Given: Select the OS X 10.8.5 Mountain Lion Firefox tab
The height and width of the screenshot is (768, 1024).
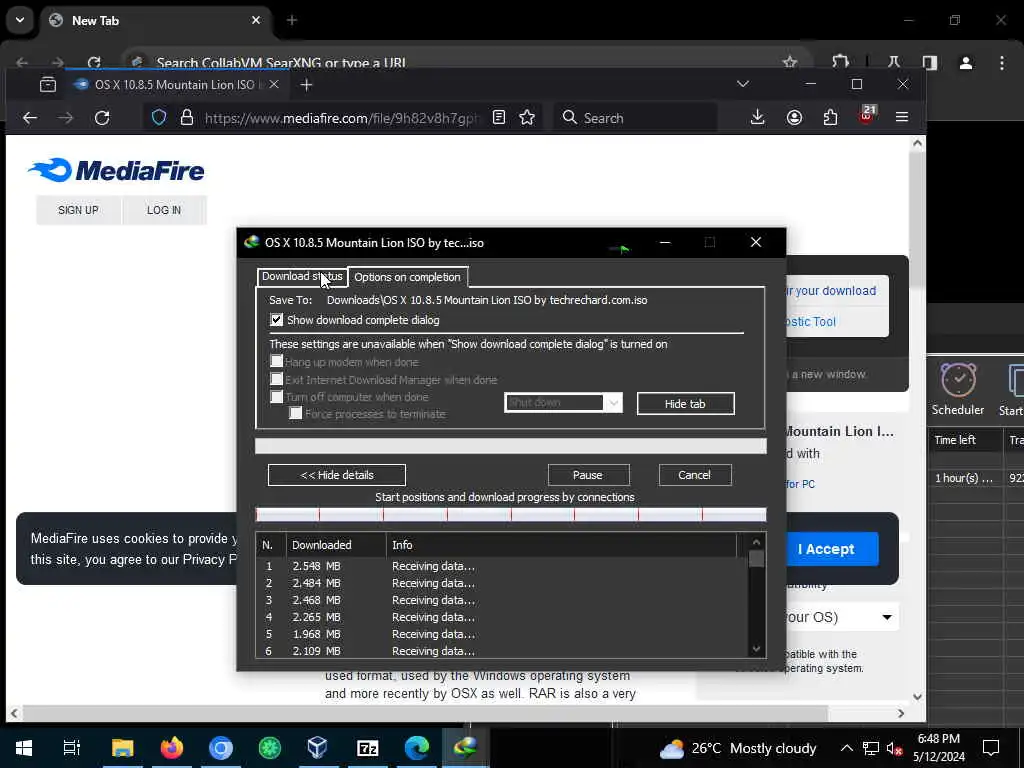Looking at the screenshot, I should point(176,84).
